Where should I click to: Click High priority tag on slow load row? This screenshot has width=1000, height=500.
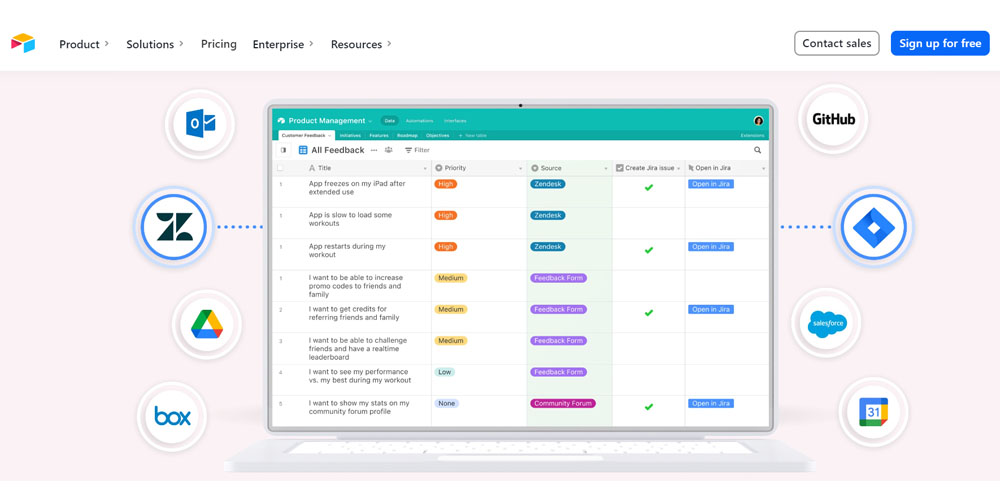coord(446,215)
